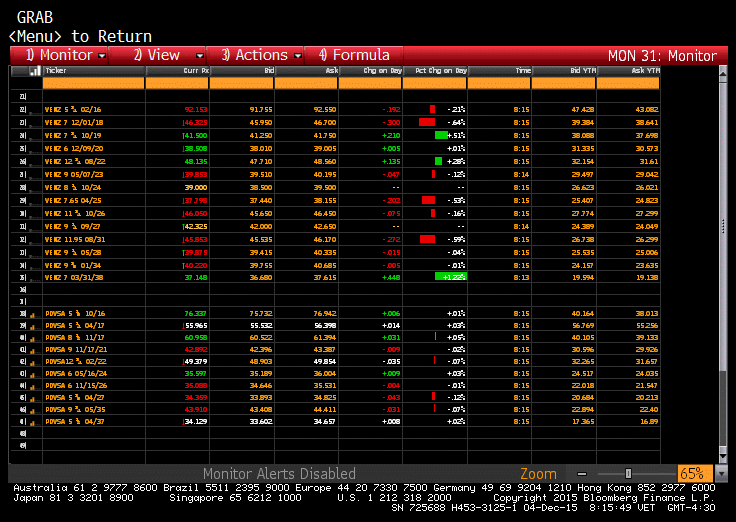This screenshot has width=736, height=522.
Task: Click the Bid YTM value 56.769
Action: pyautogui.click(x=583, y=326)
